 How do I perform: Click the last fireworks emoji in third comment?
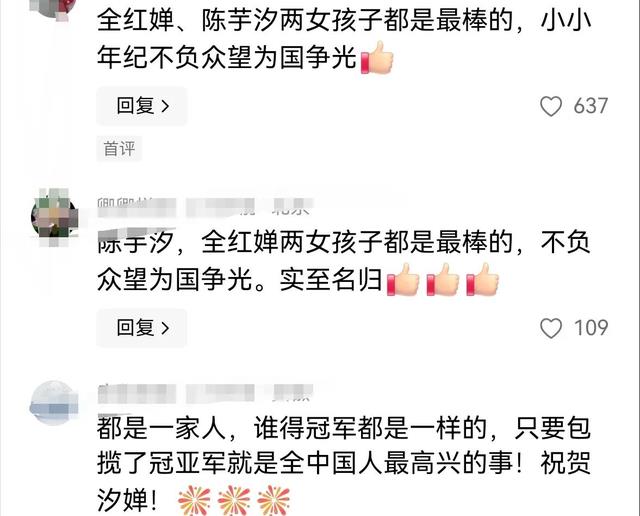click(x=273, y=500)
